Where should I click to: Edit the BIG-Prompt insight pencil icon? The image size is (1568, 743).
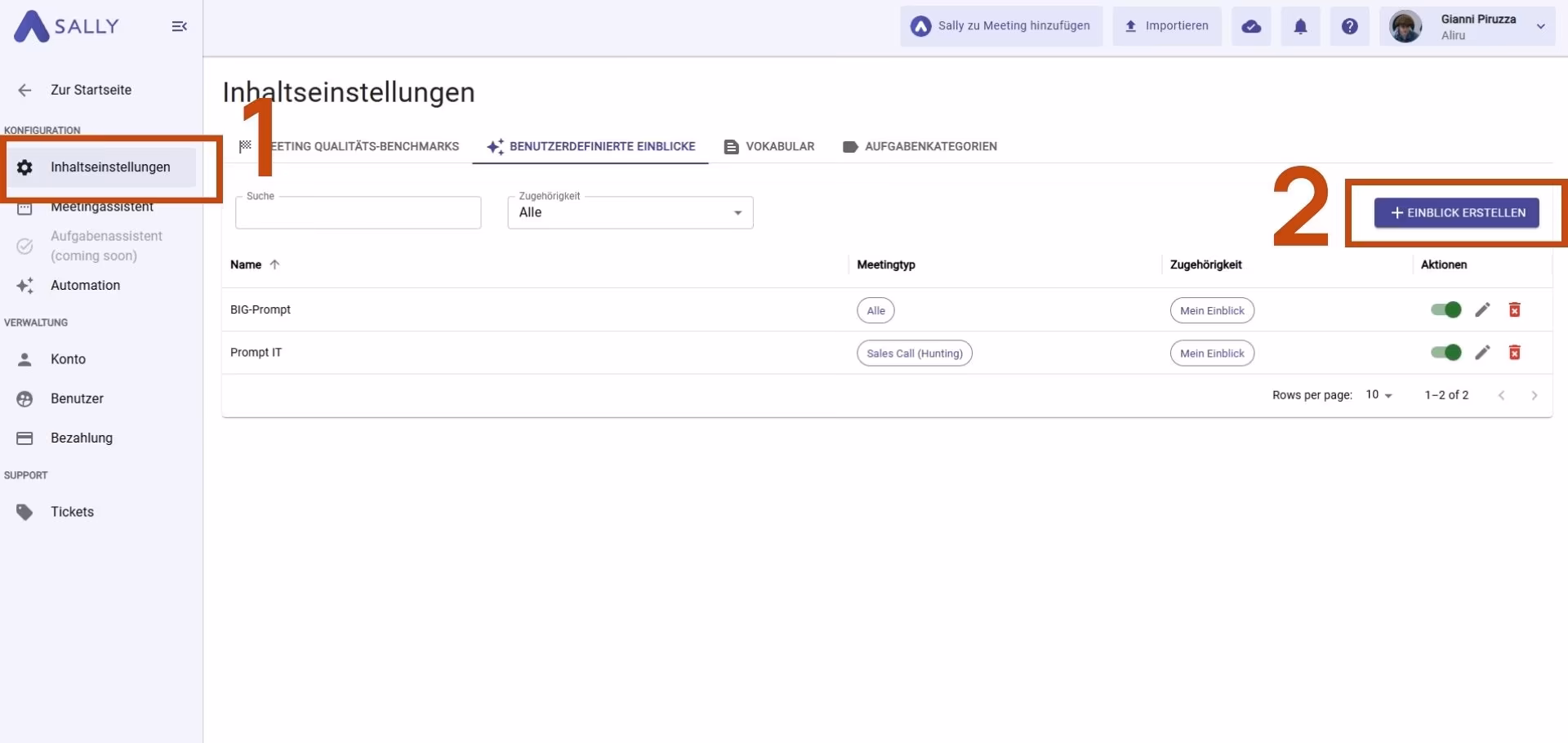coord(1482,309)
